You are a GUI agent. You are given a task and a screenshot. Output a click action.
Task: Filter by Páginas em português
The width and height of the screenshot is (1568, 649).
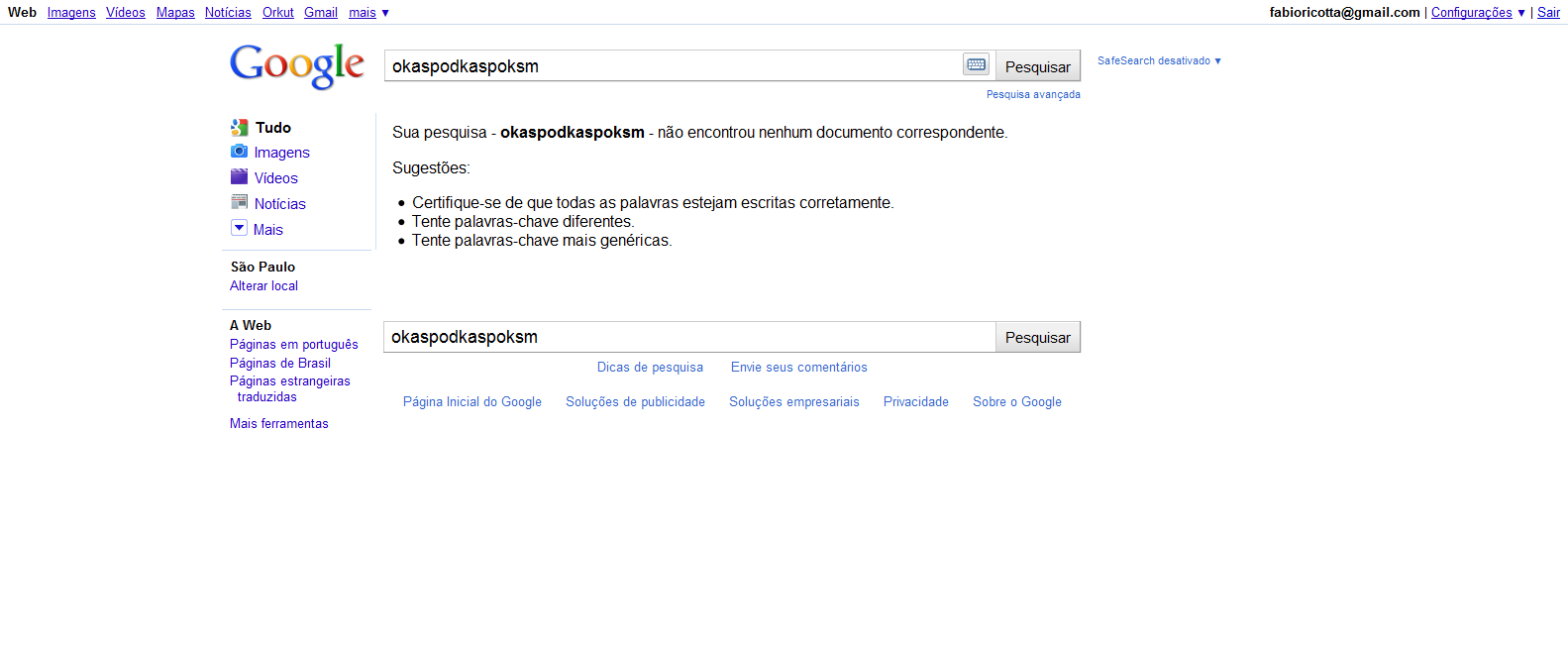click(x=294, y=345)
